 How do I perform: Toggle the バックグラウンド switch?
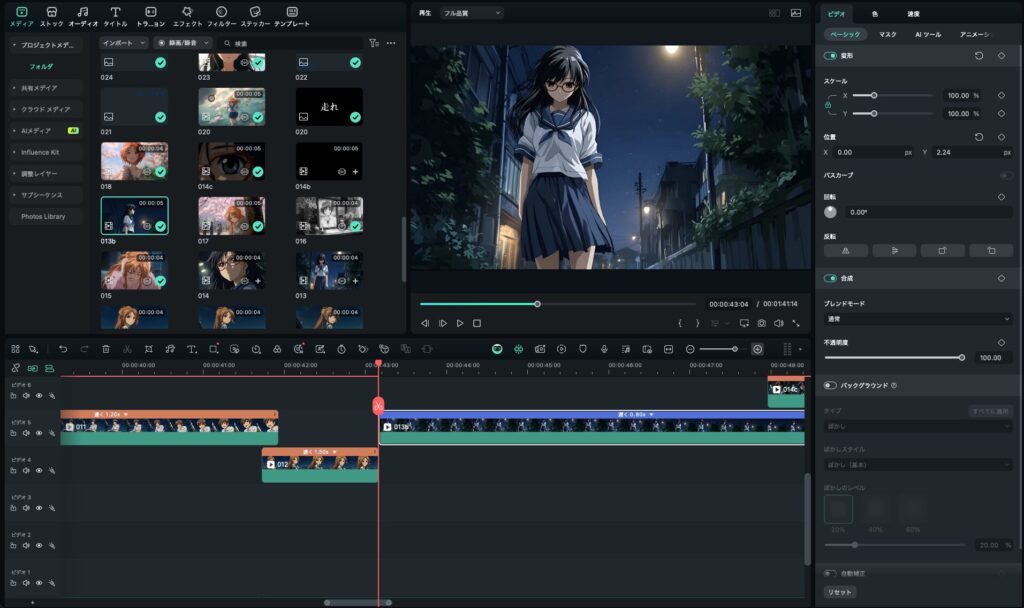830,385
